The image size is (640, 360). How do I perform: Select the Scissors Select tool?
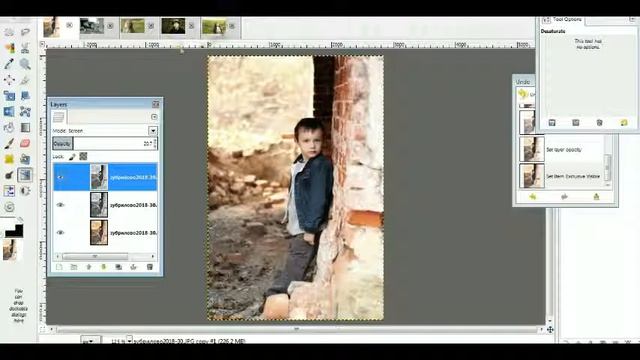(x=25, y=48)
